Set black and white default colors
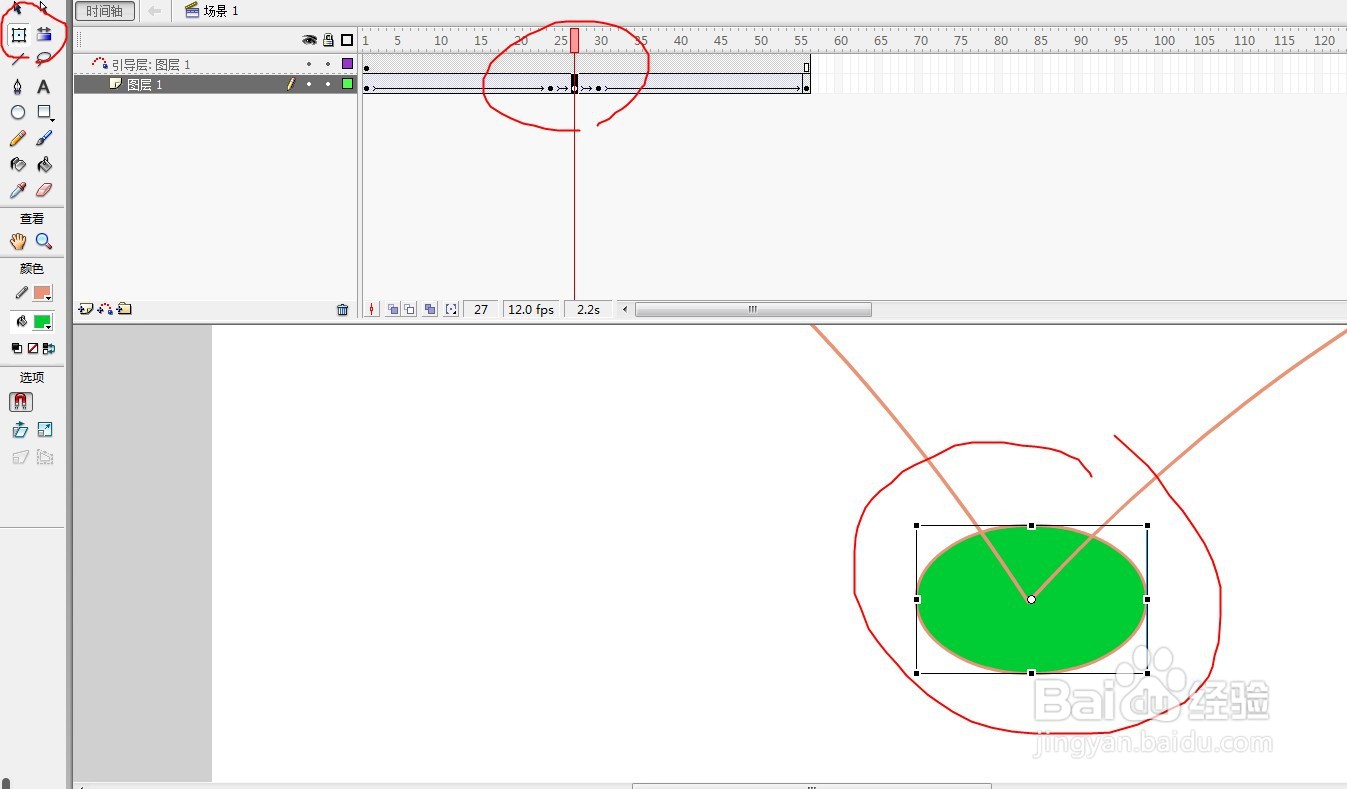The width and height of the screenshot is (1347, 789). point(16,348)
